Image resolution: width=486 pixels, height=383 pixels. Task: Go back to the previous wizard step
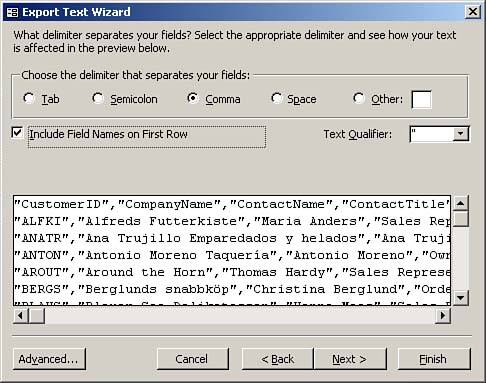click(277, 359)
